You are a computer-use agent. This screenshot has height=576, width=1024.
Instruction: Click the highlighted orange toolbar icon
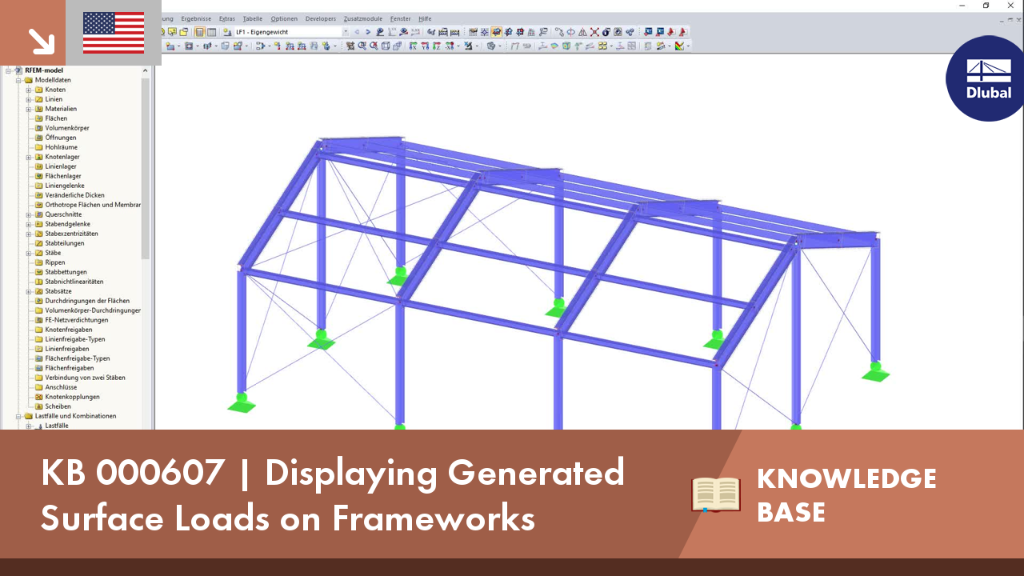496,32
